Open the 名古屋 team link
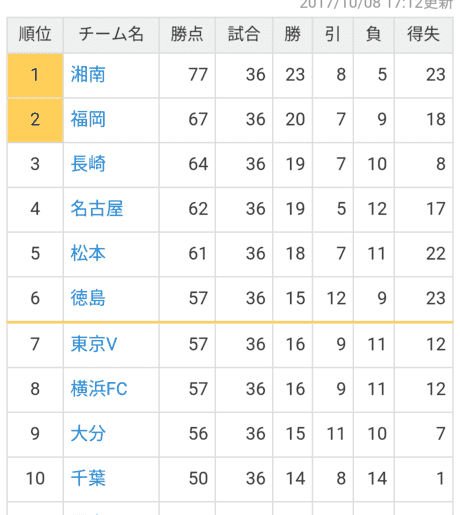Image resolution: width=460 pixels, height=515 pixels. pos(97,209)
